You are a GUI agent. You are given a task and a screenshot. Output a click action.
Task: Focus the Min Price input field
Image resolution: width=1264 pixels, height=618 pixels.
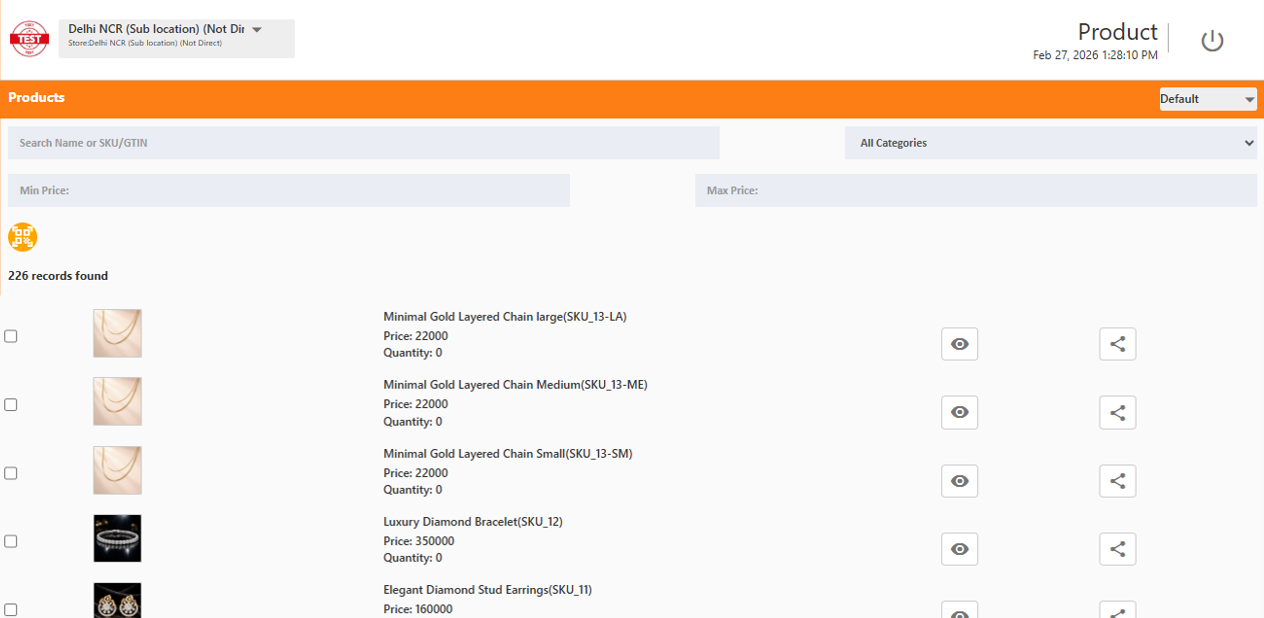point(288,190)
